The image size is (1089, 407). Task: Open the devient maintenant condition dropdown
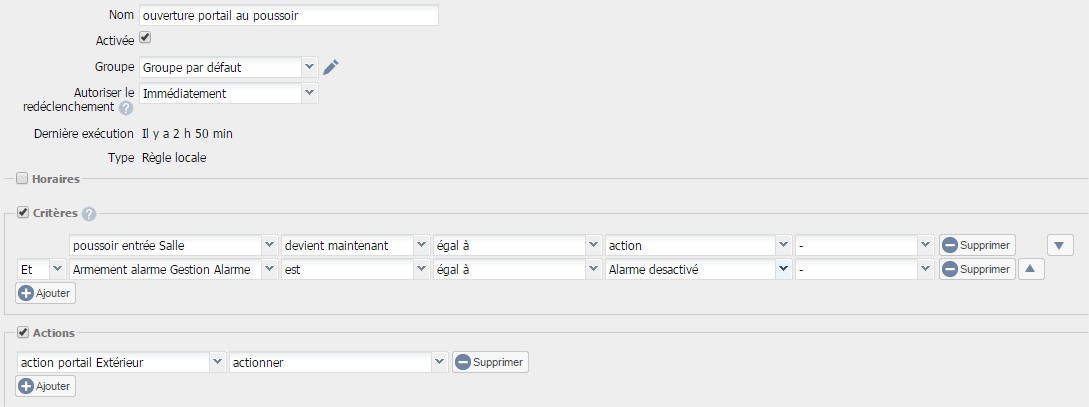(356, 246)
